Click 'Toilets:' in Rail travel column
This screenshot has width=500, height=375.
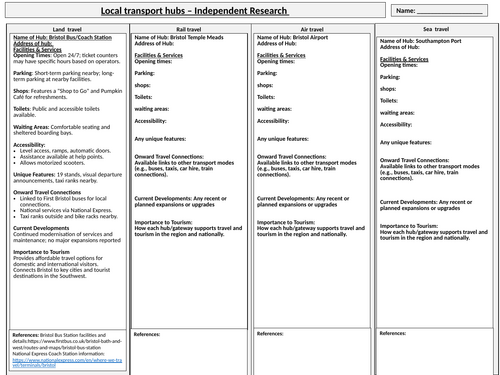tap(143, 97)
